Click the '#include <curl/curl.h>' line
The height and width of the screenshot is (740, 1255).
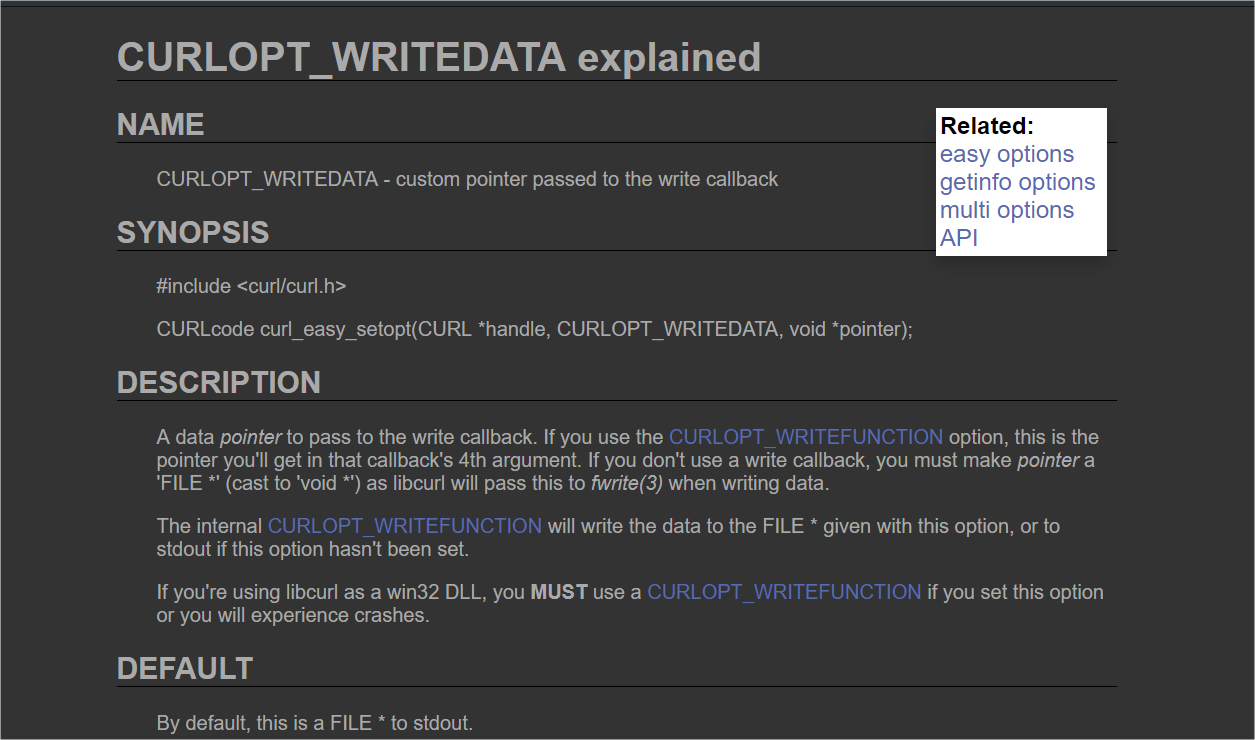(251, 286)
